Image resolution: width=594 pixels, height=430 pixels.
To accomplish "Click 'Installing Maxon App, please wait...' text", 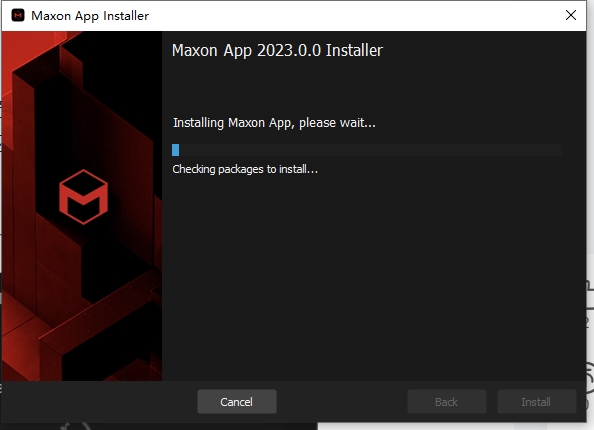I will 274,123.
